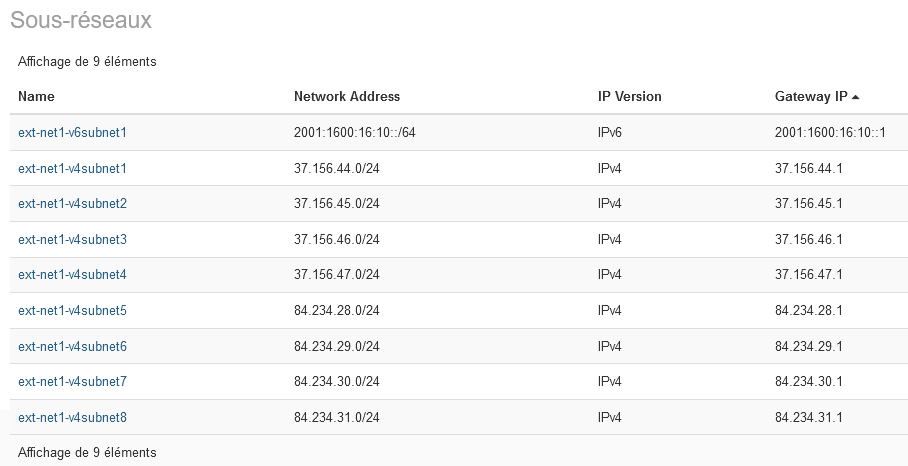Open the ext-net1-v4subnet8 subnet link
This screenshot has height=466, width=908.
[x=72, y=417]
